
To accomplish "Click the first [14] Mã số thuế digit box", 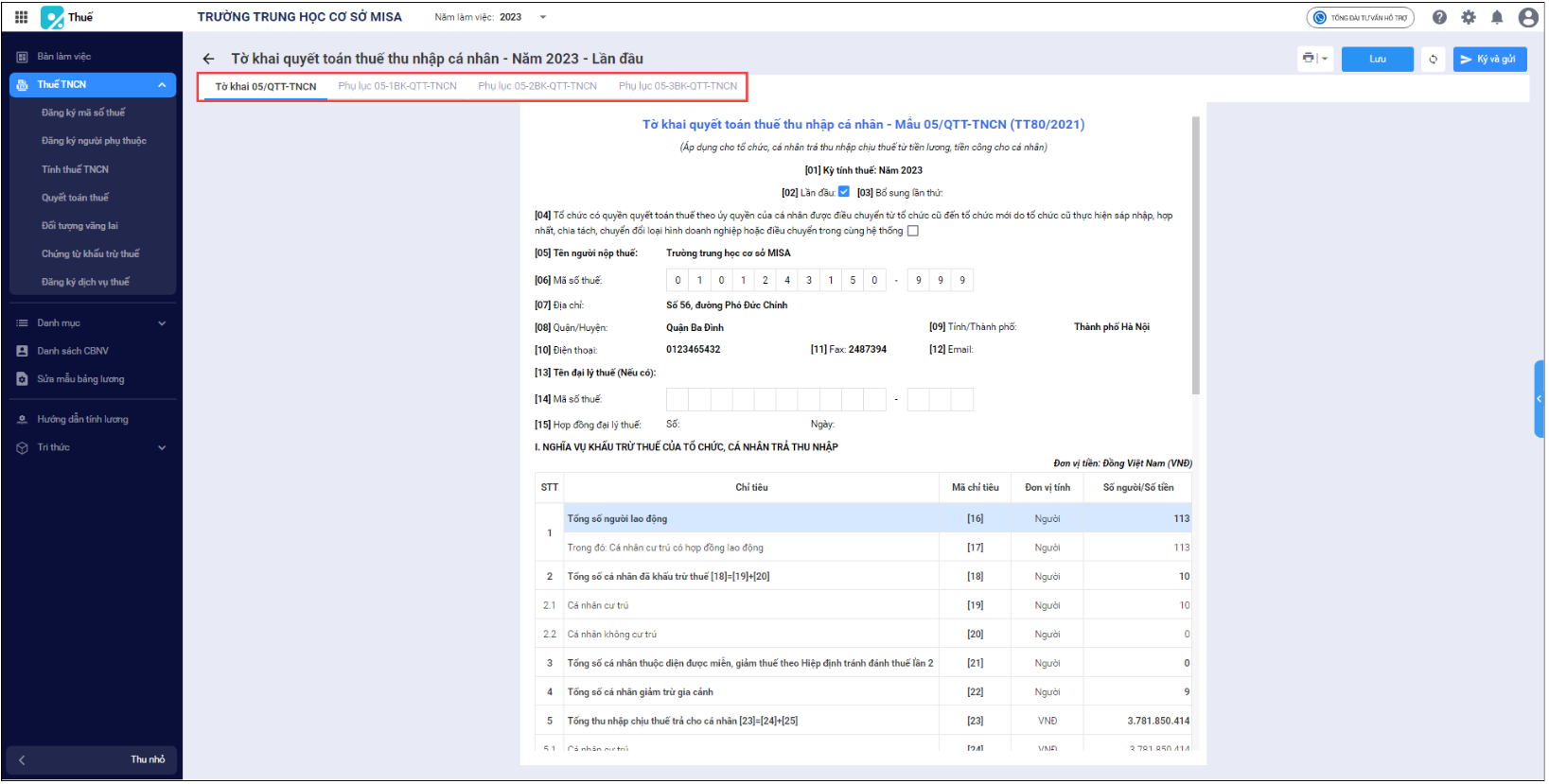I will [x=678, y=399].
